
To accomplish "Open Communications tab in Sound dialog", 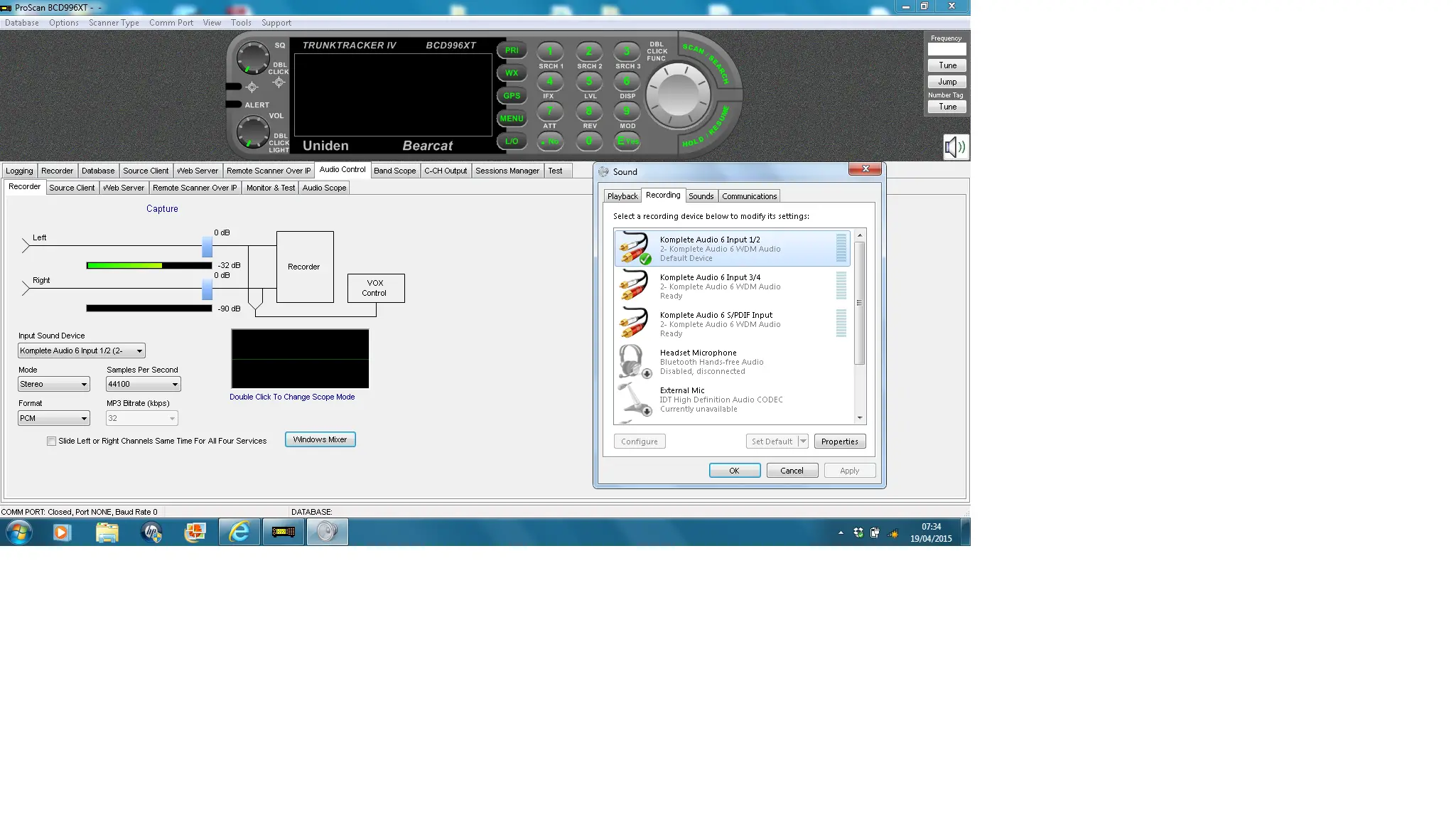I will [x=749, y=196].
